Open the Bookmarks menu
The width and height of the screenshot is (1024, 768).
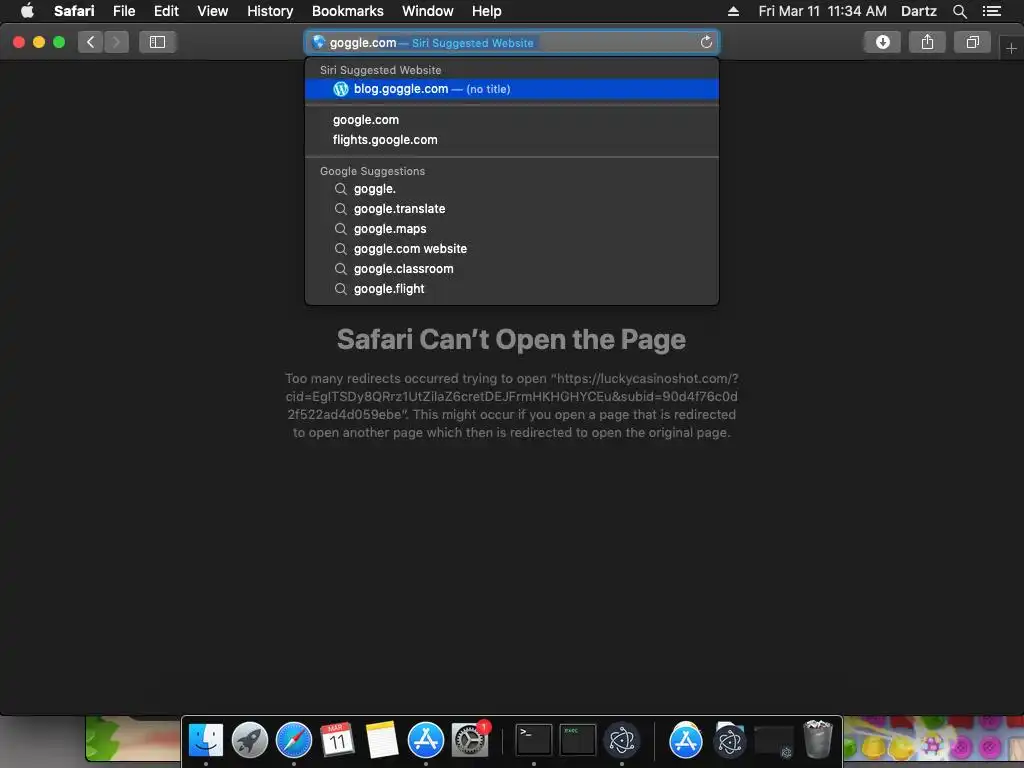tap(347, 11)
